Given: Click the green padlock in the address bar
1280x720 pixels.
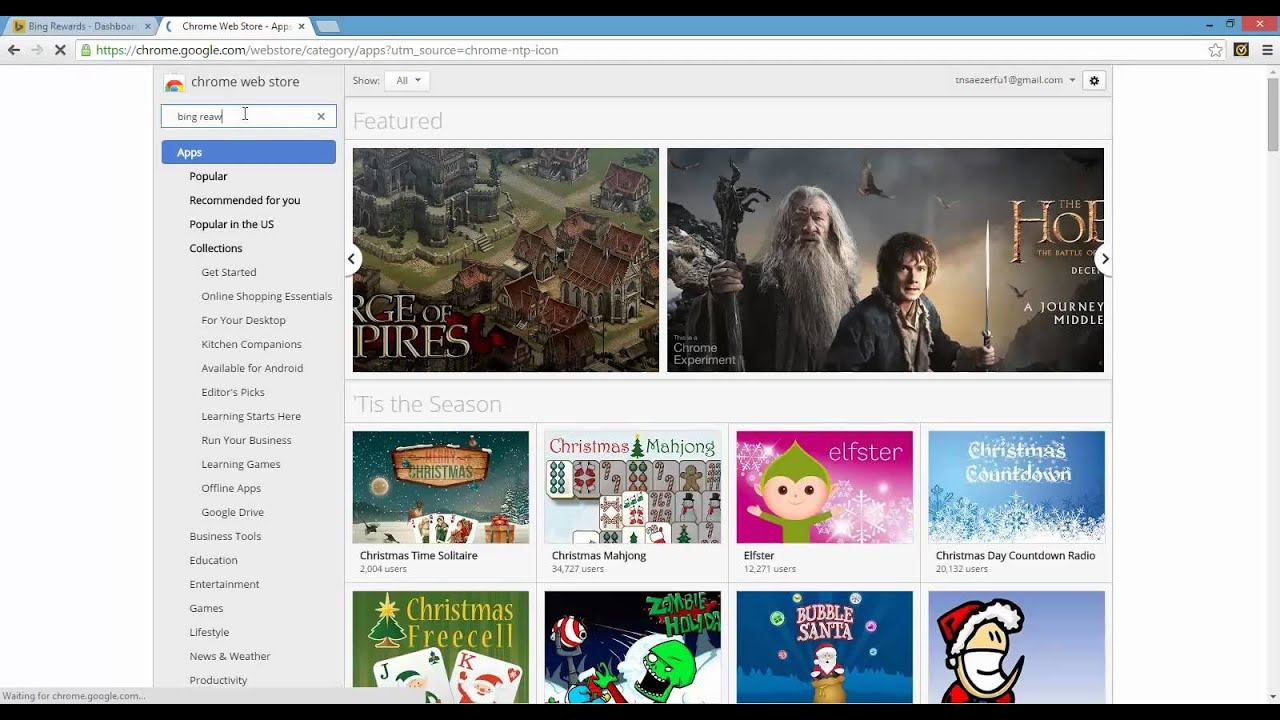Looking at the screenshot, I should click(86, 50).
